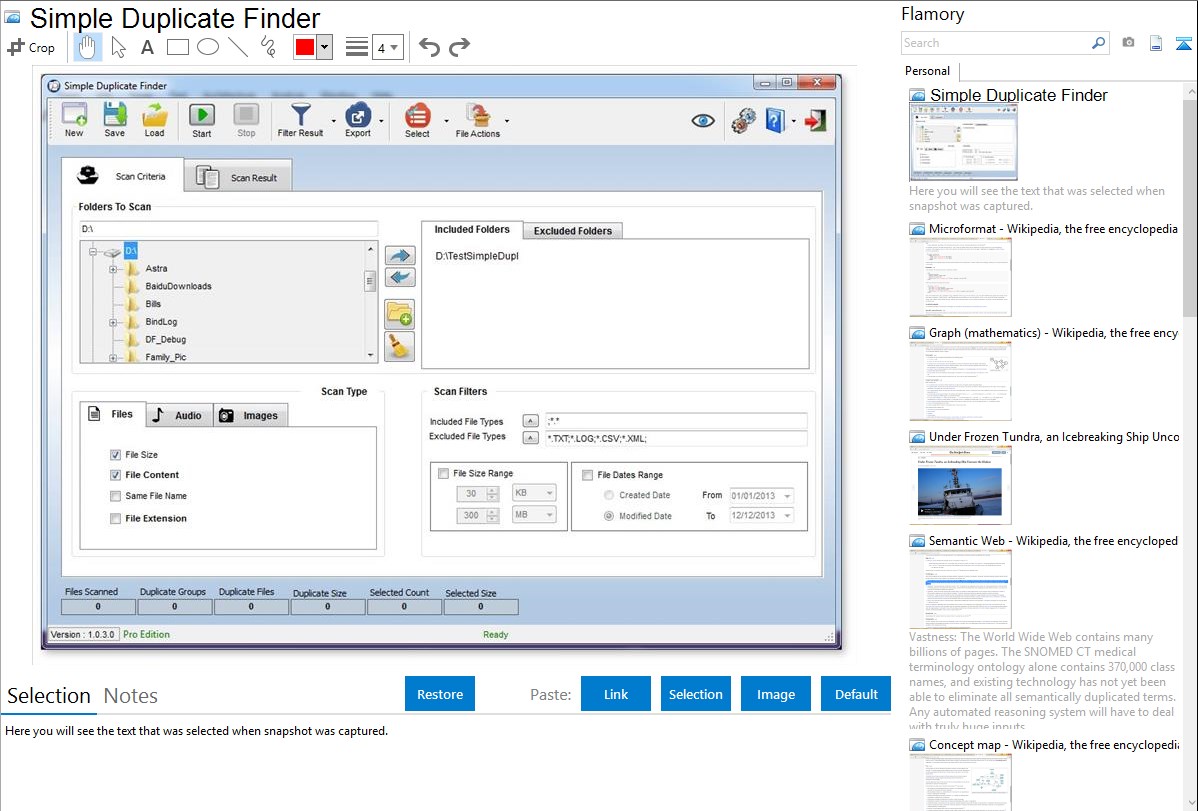Remove folder with left arrow button
This screenshot has width=1198, height=811.
(400, 277)
